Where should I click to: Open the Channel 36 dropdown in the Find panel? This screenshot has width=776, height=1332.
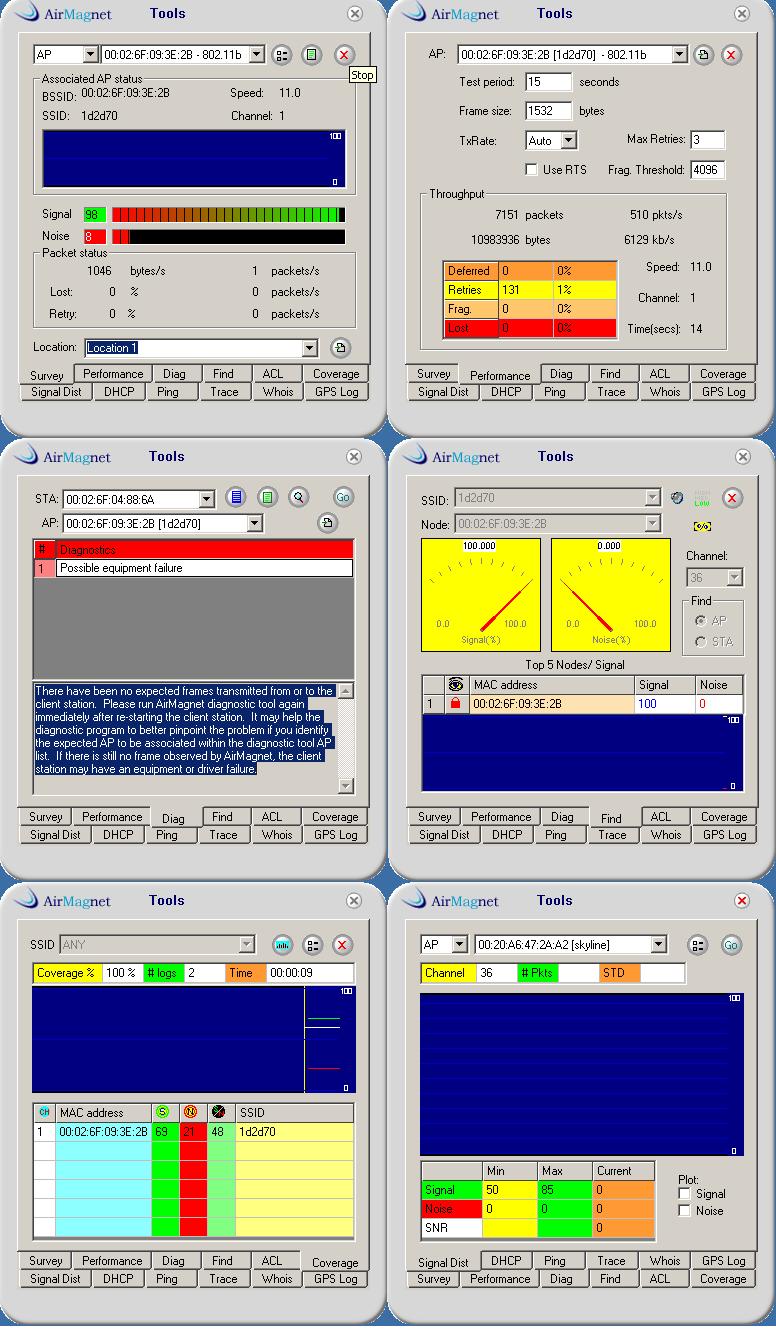click(x=734, y=577)
